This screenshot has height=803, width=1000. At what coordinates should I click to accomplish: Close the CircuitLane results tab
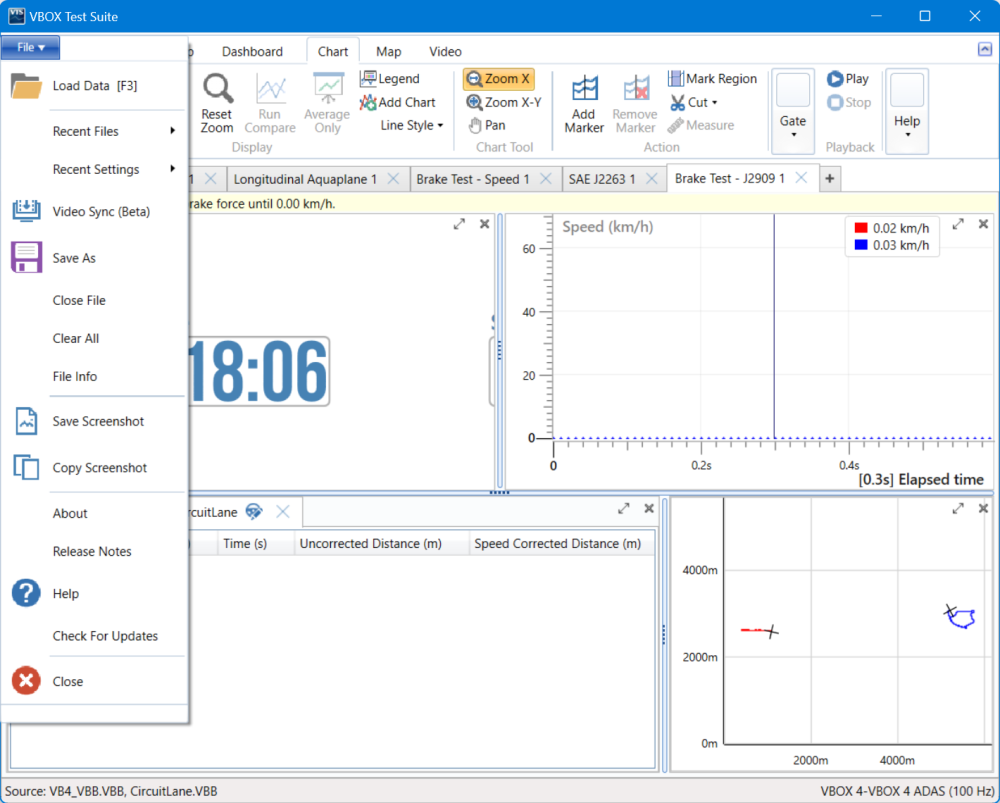[283, 512]
